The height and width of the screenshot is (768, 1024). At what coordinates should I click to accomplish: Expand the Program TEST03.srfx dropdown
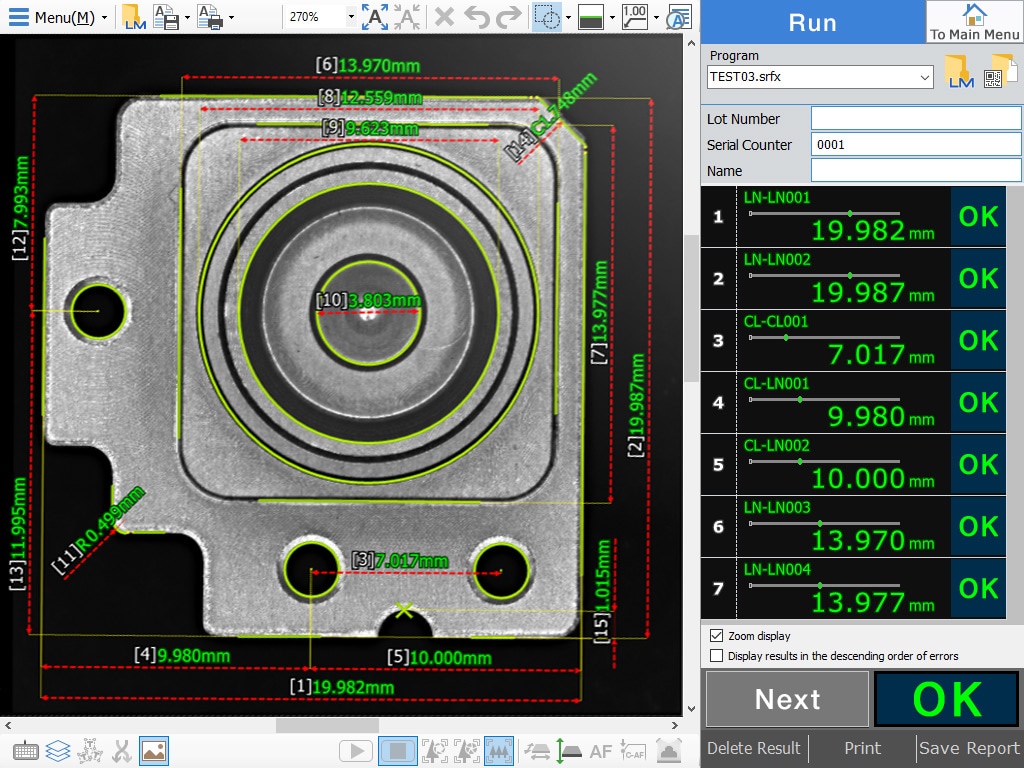coord(924,77)
